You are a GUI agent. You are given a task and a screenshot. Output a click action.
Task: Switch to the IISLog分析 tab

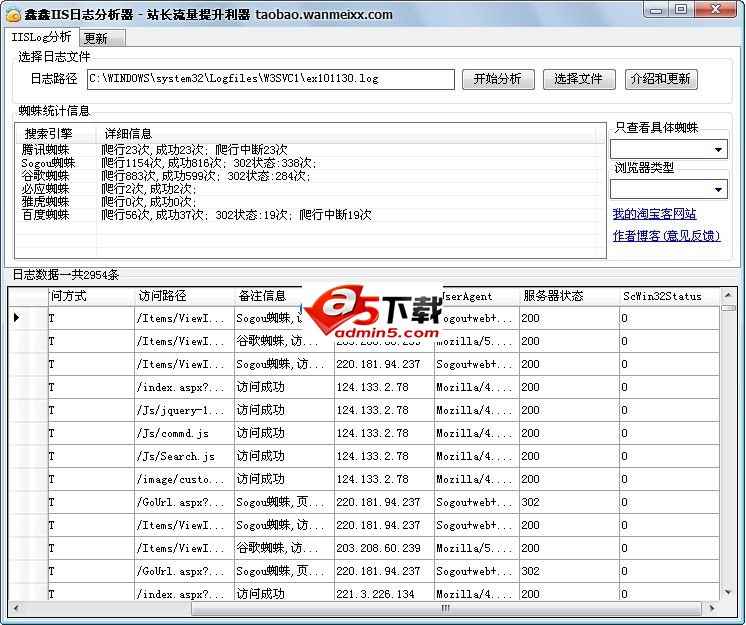(41, 37)
